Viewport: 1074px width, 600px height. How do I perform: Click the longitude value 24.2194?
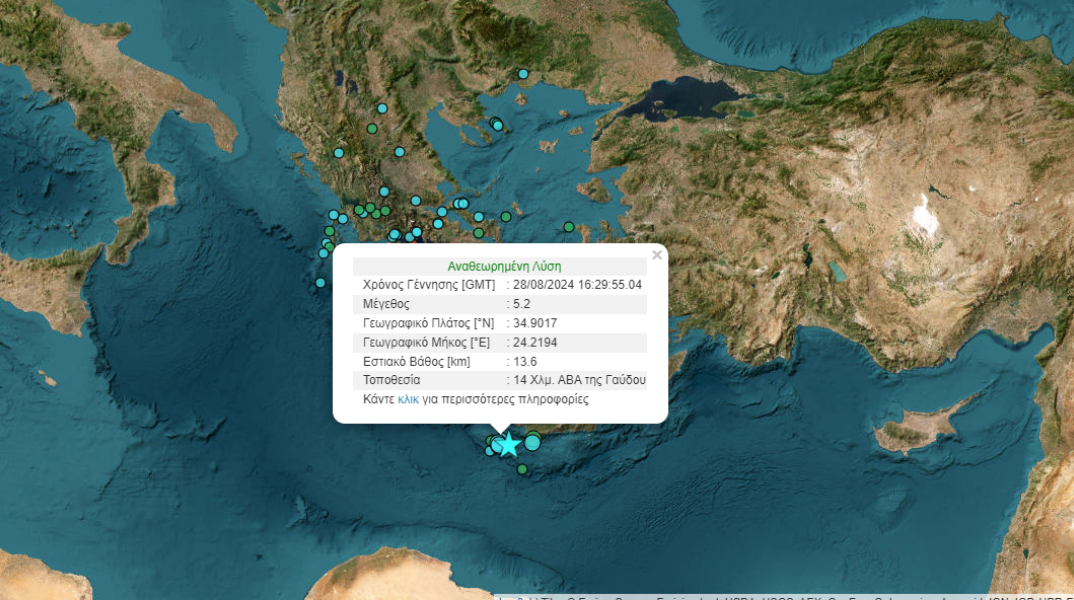pyautogui.click(x=535, y=342)
